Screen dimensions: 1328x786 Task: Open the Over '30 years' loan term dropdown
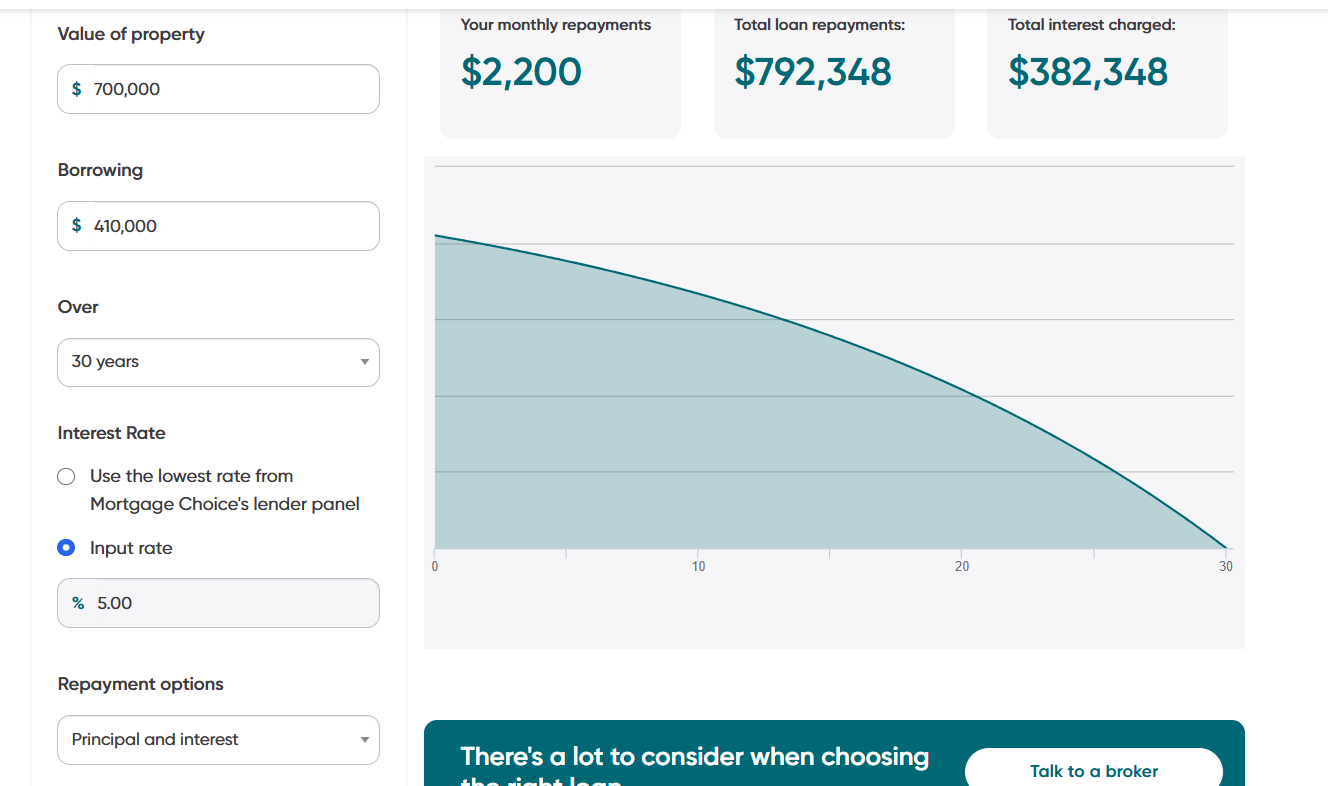coord(218,362)
